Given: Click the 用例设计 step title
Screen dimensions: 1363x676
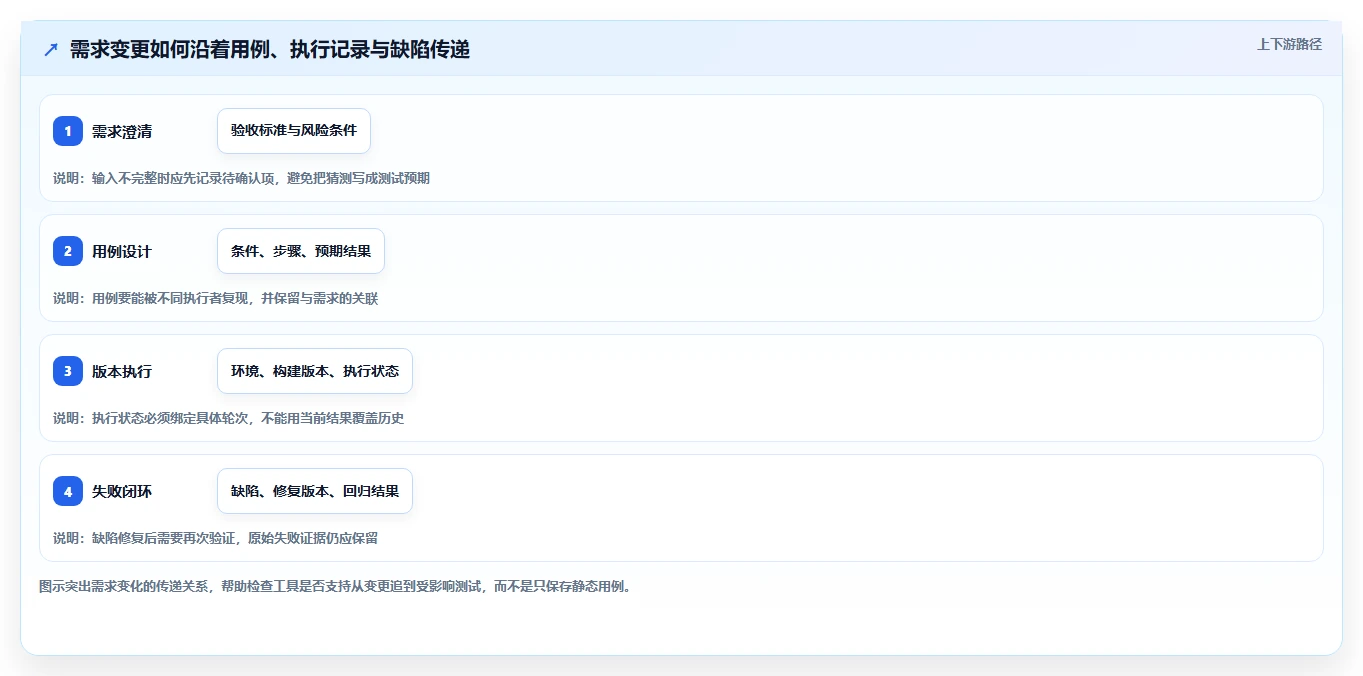Looking at the screenshot, I should pos(122,251).
